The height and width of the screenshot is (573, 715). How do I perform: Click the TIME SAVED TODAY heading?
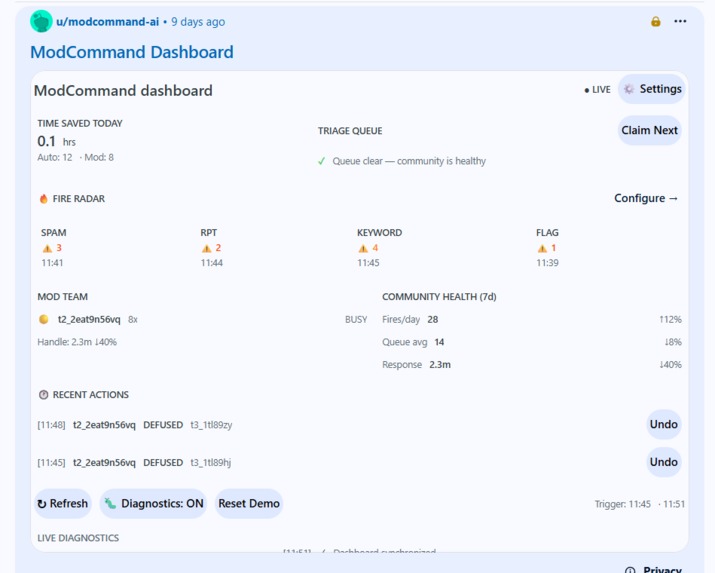(x=80, y=124)
